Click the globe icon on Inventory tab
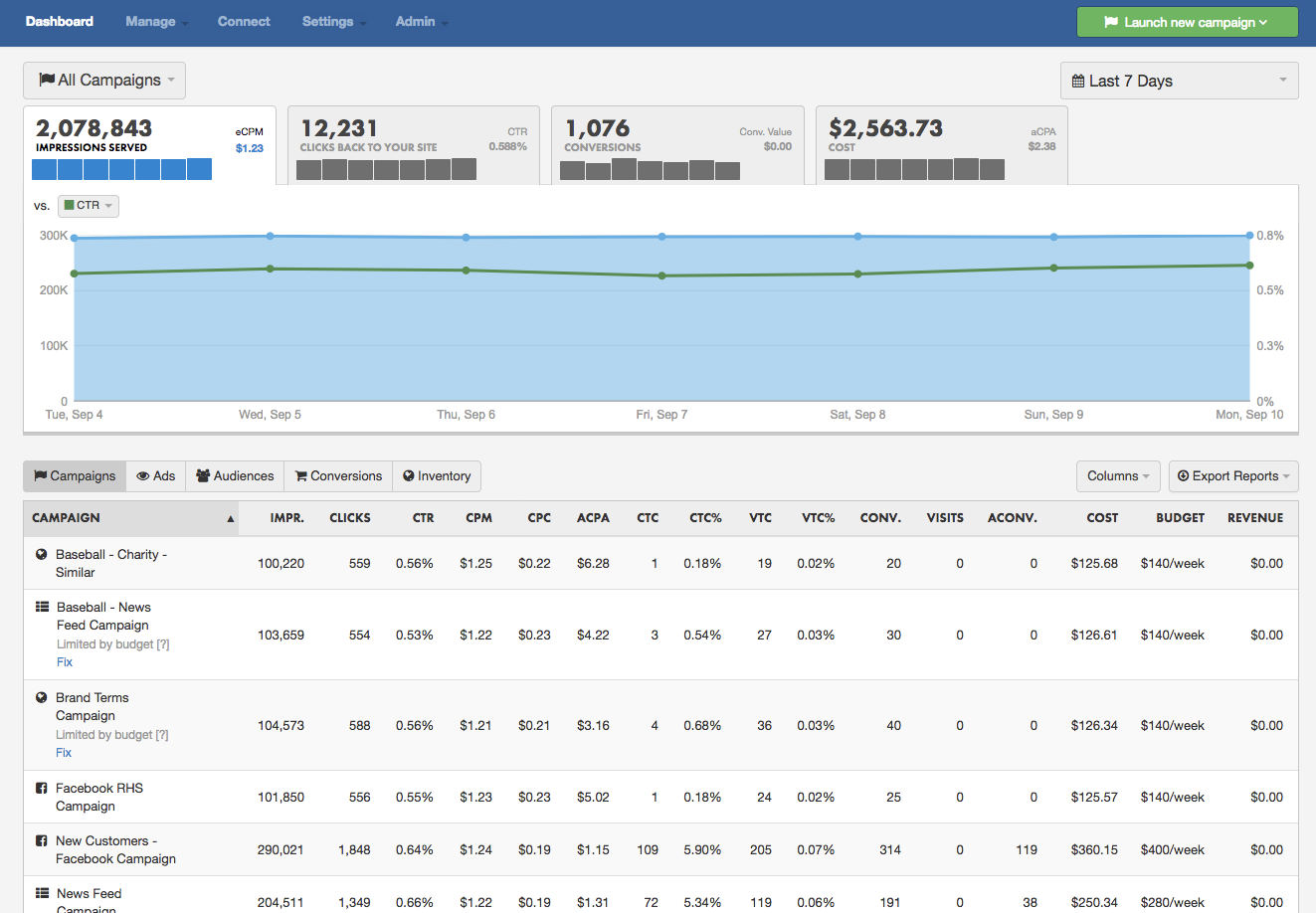 [409, 476]
